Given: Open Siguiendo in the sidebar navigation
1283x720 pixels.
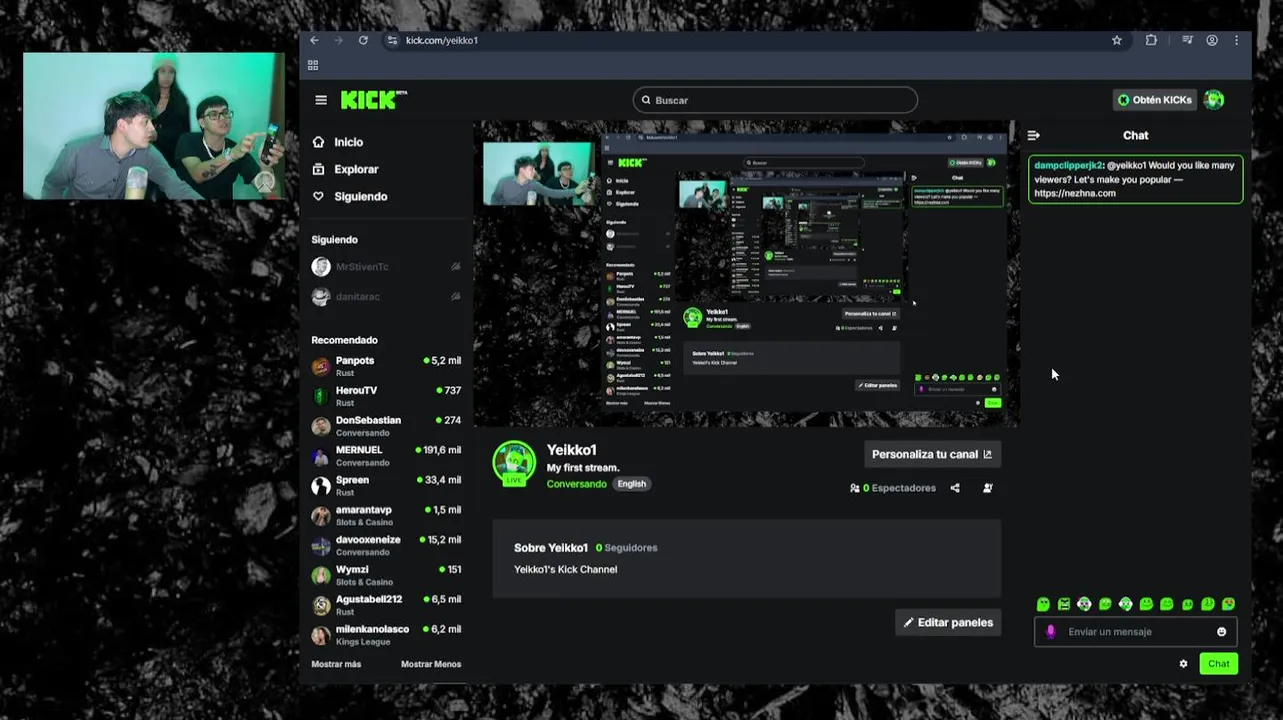Looking at the screenshot, I should (350, 196).
